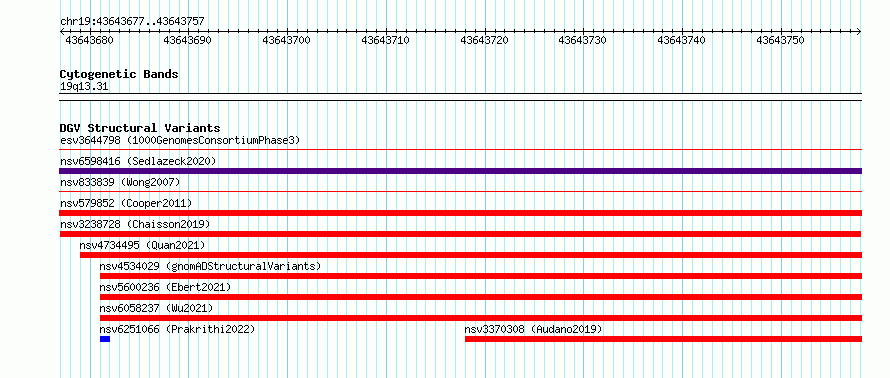890x378 pixels.
Task: Select the nsv6251066 (Prakrithi2022) label
Action: point(177,329)
